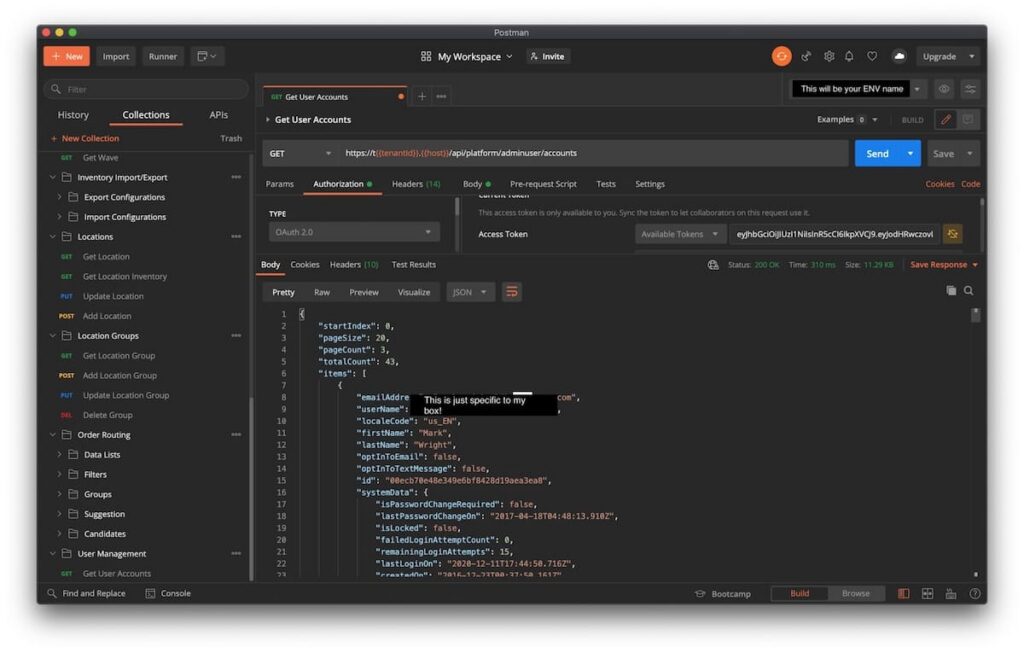Click the Invite button

(547, 57)
